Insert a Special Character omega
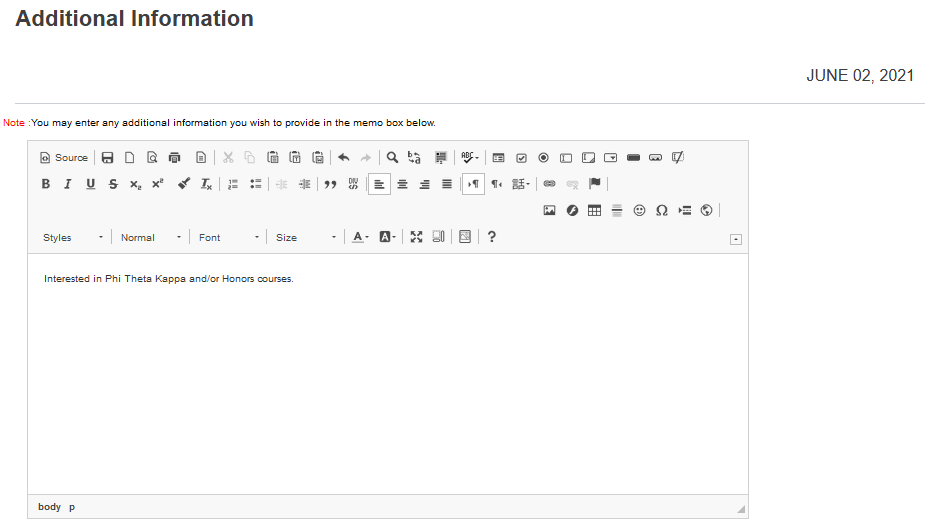932x527 pixels. [x=662, y=210]
